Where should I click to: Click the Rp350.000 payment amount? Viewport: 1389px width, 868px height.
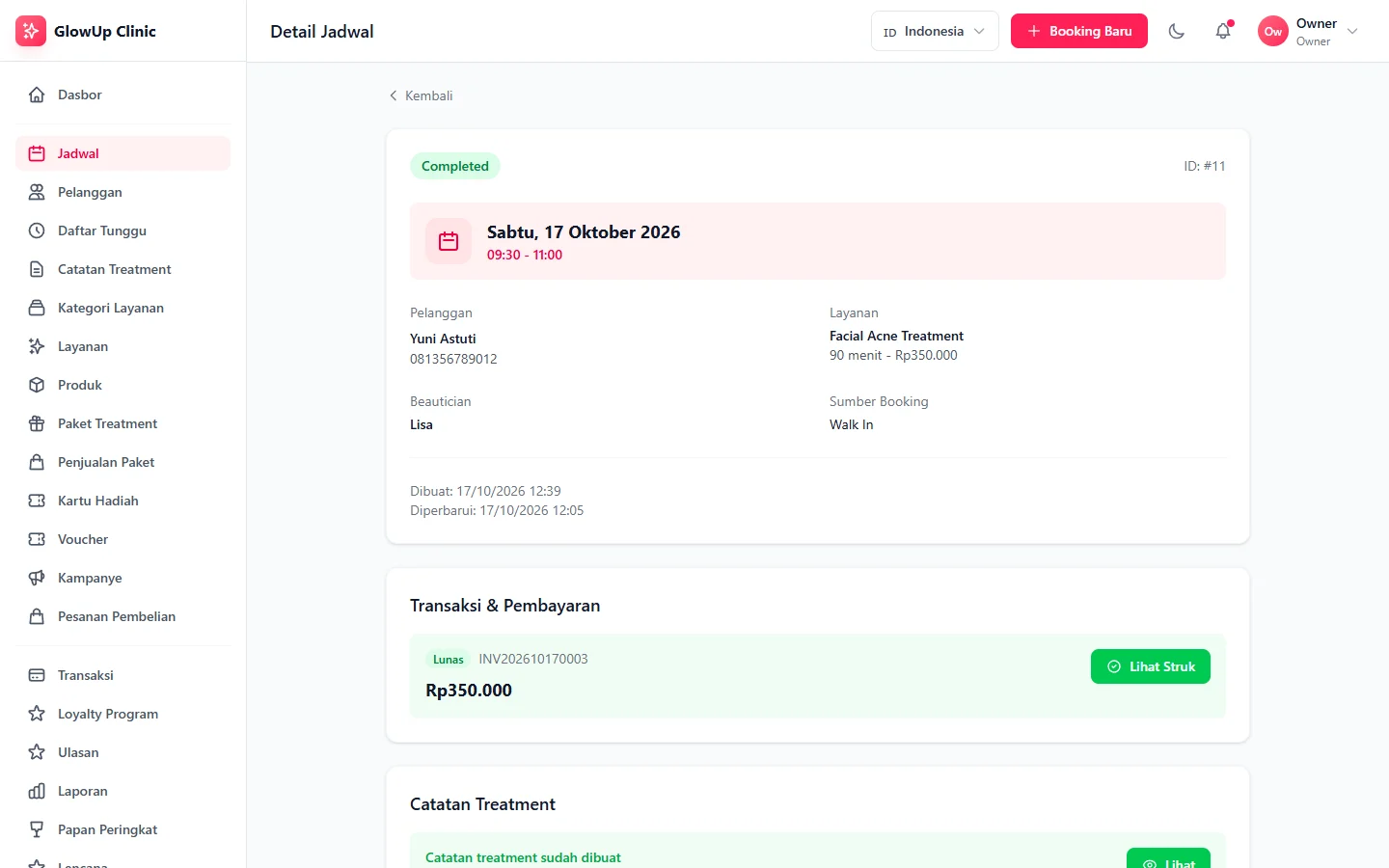point(469,691)
